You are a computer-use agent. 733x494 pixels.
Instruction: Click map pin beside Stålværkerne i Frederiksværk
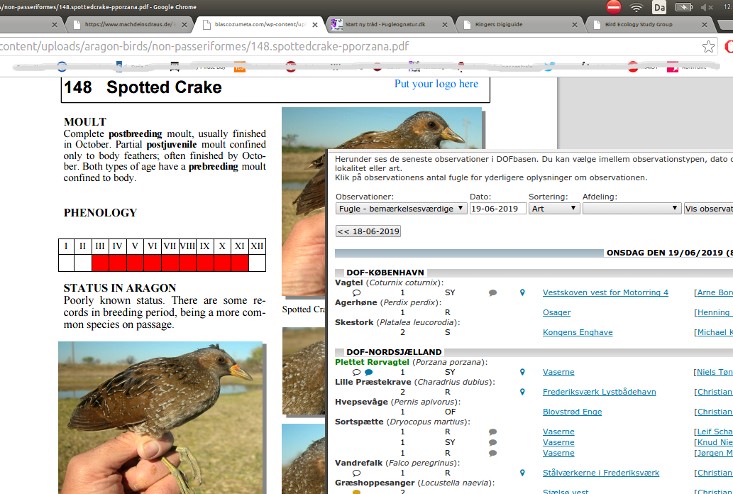point(522,472)
